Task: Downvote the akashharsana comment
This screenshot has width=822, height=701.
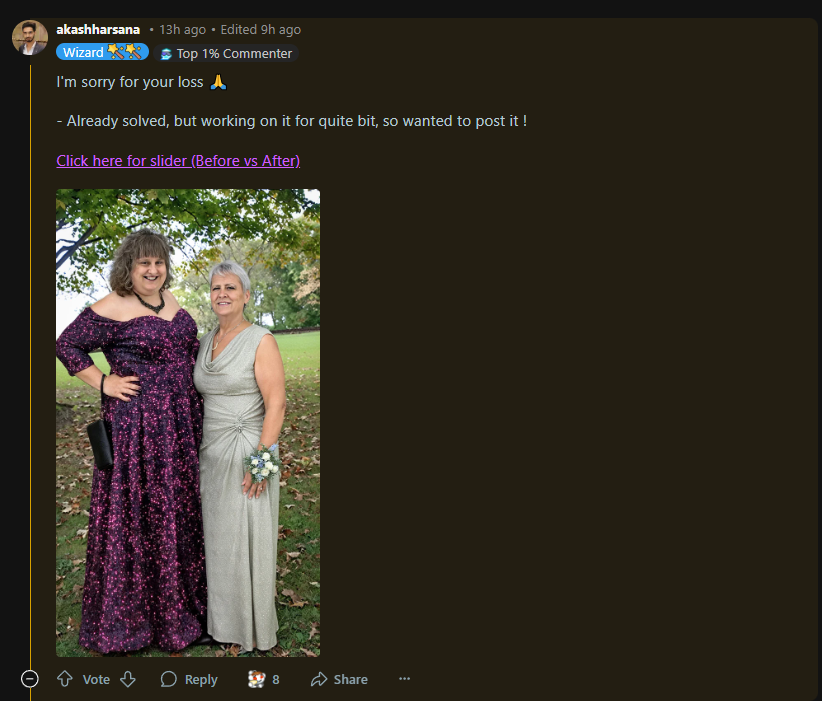Action: pyautogui.click(x=128, y=679)
